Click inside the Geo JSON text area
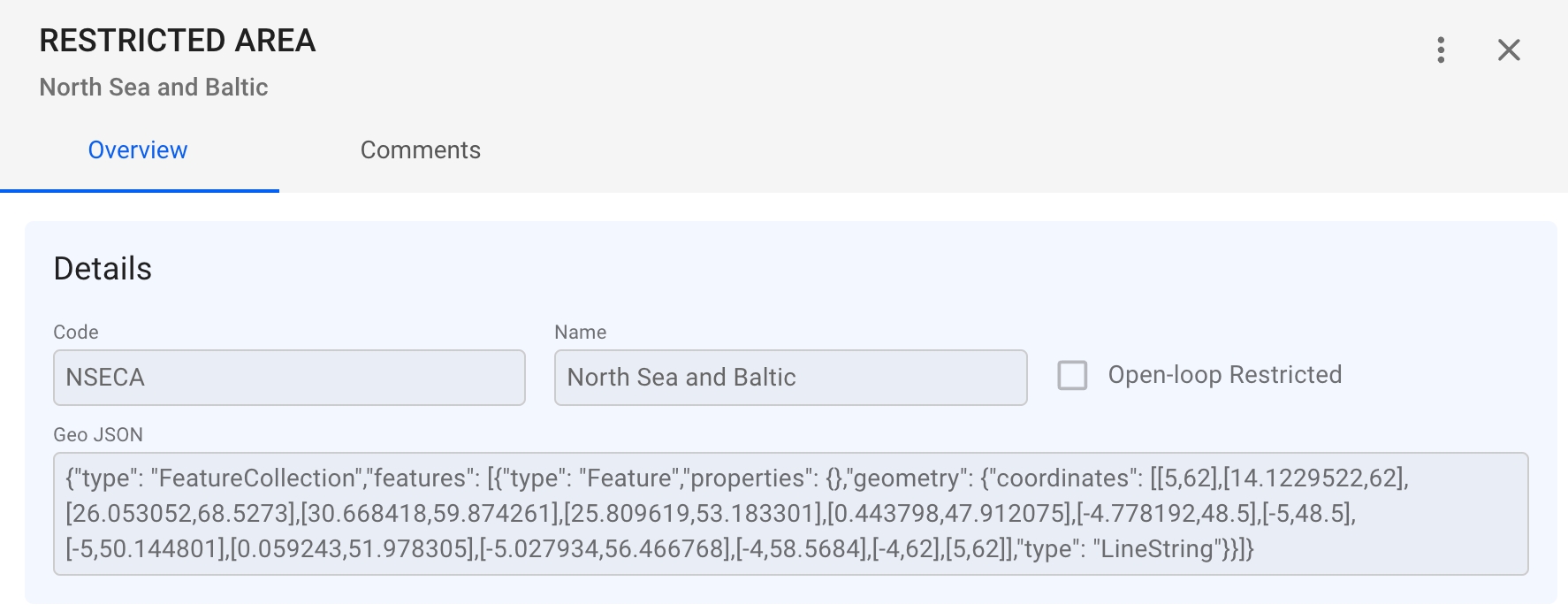Image resolution: width=1568 pixels, height=612 pixels. tap(790, 514)
